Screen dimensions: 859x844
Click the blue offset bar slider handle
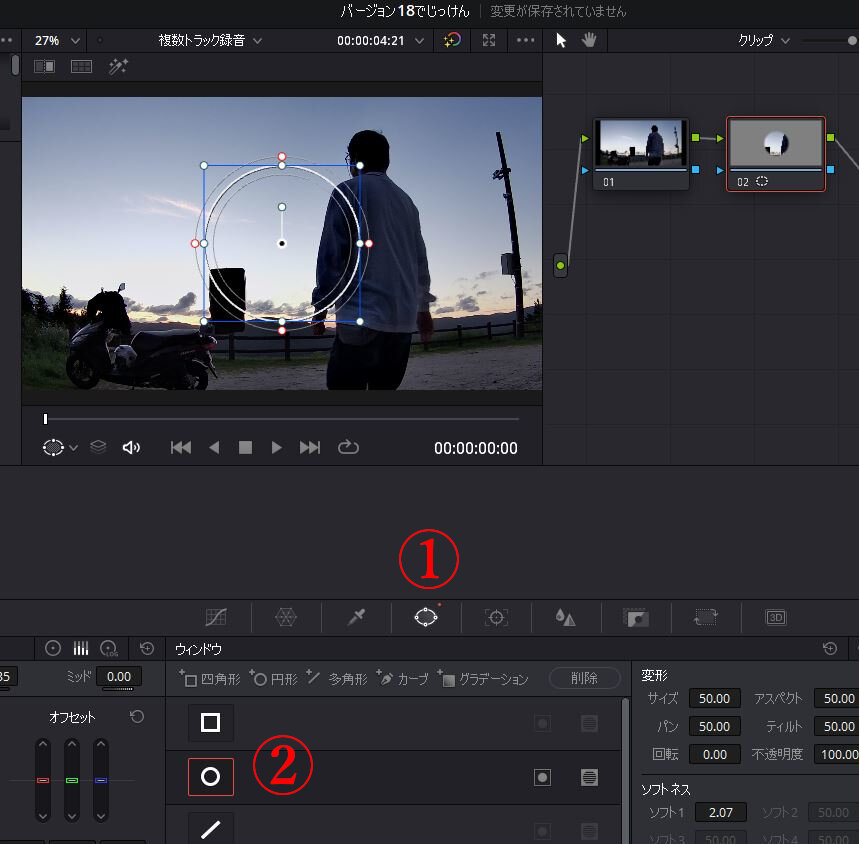tap(101, 780)
